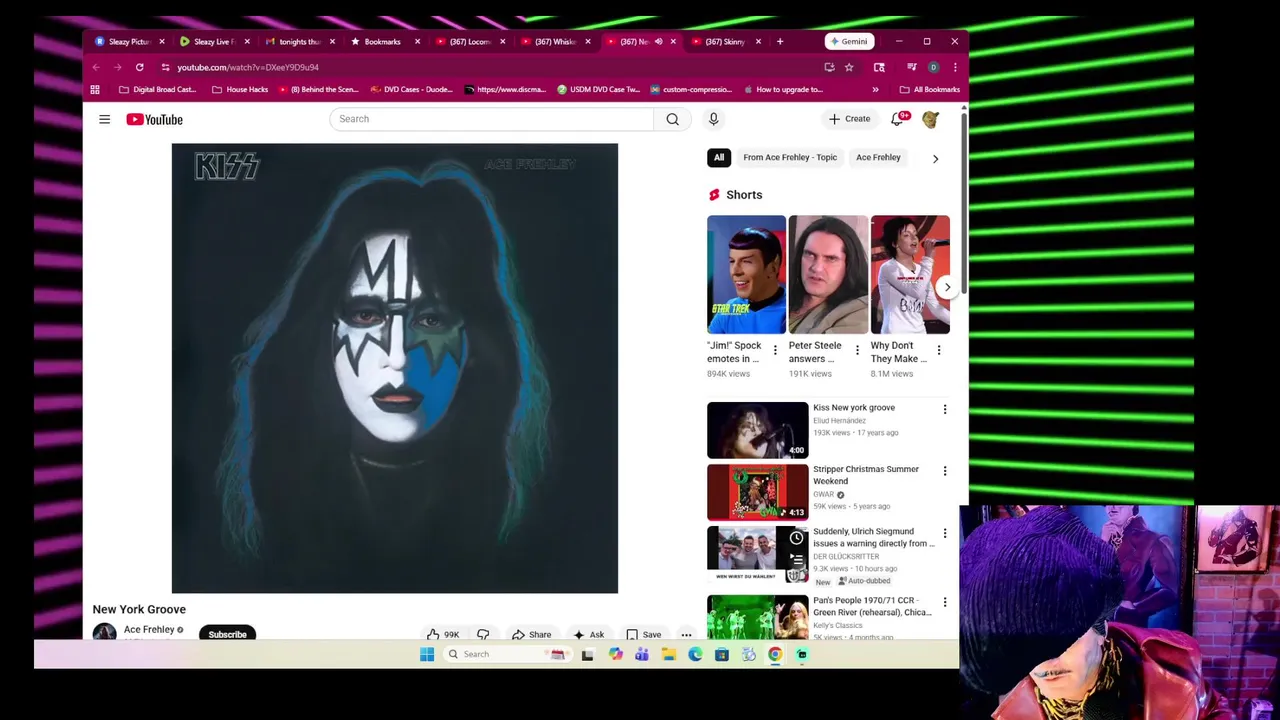Open more actions for Kiss New york groove
The width and height of the screenshot is (1280, 720).
click(945, 409)
